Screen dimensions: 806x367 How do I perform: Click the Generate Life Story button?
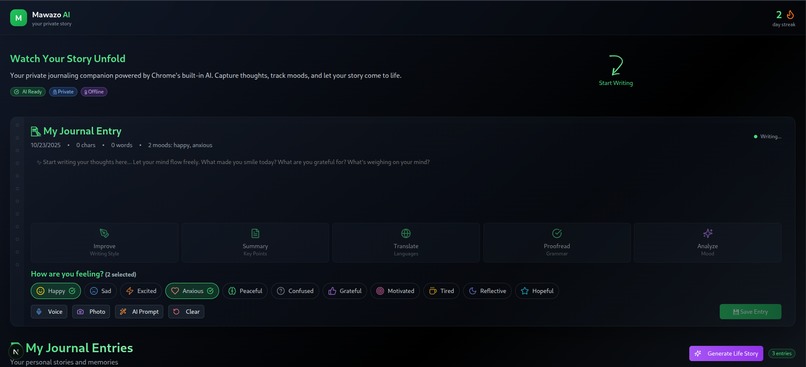(x=726, y=354)
